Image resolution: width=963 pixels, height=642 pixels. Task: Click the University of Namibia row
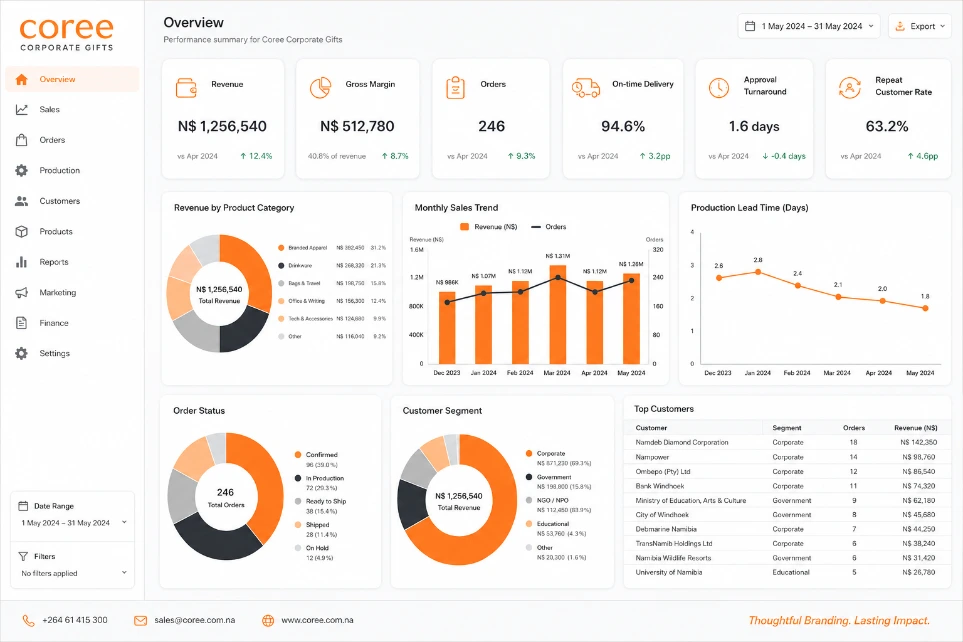(x=787, y=572)
